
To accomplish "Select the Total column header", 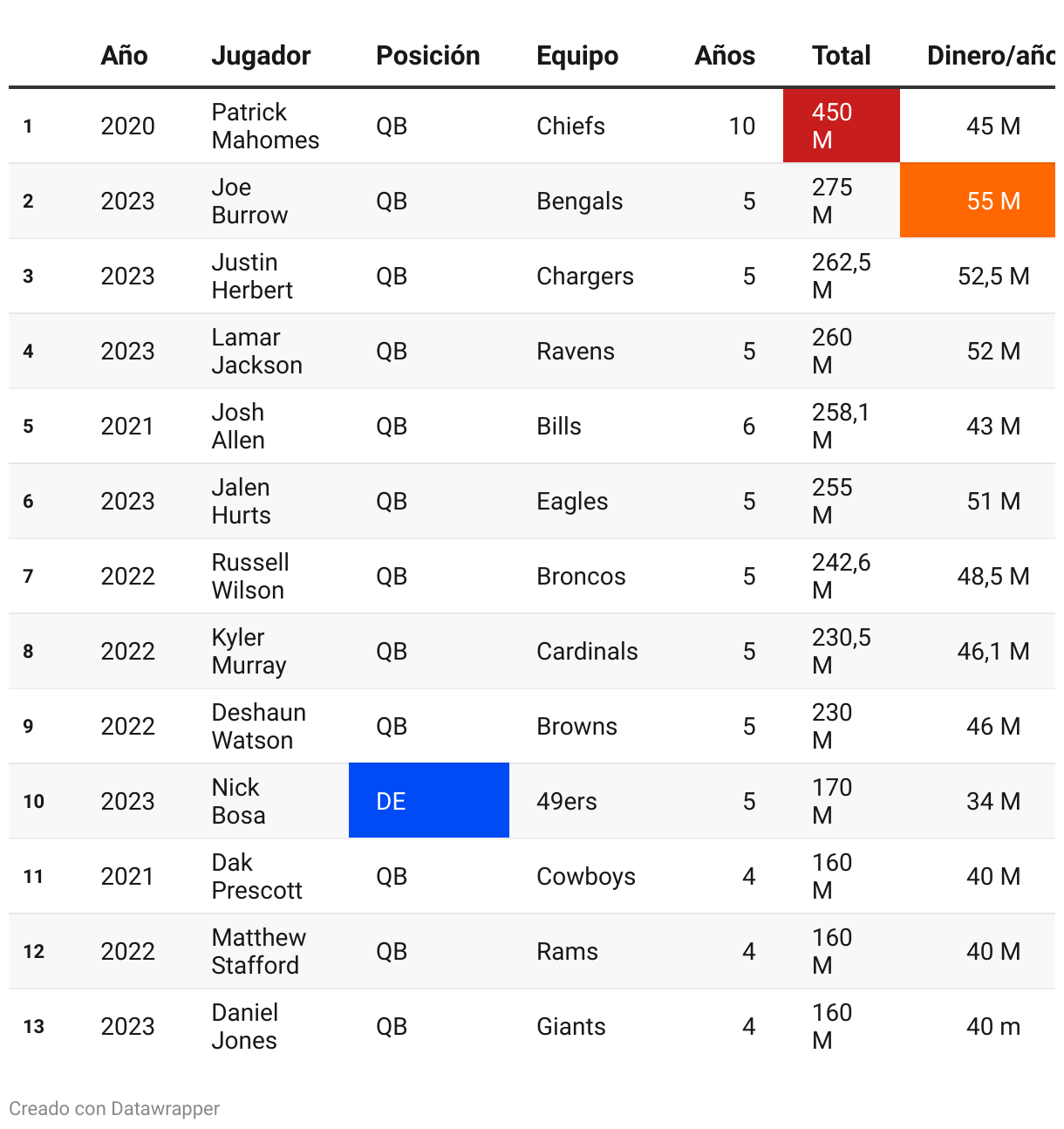I will point(842,56).
